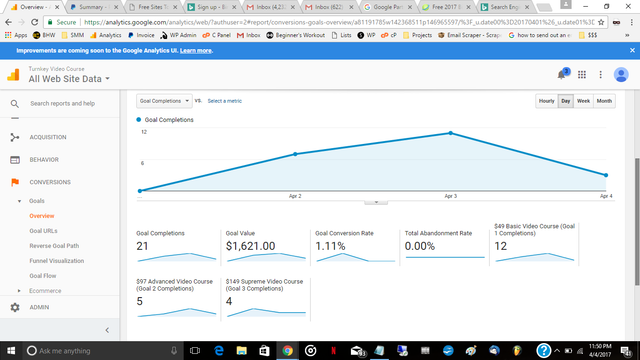Open the Windows Store taskbar icon
Image resolution: width=640 pixels, height=360 pixels.
click(264, 351)
